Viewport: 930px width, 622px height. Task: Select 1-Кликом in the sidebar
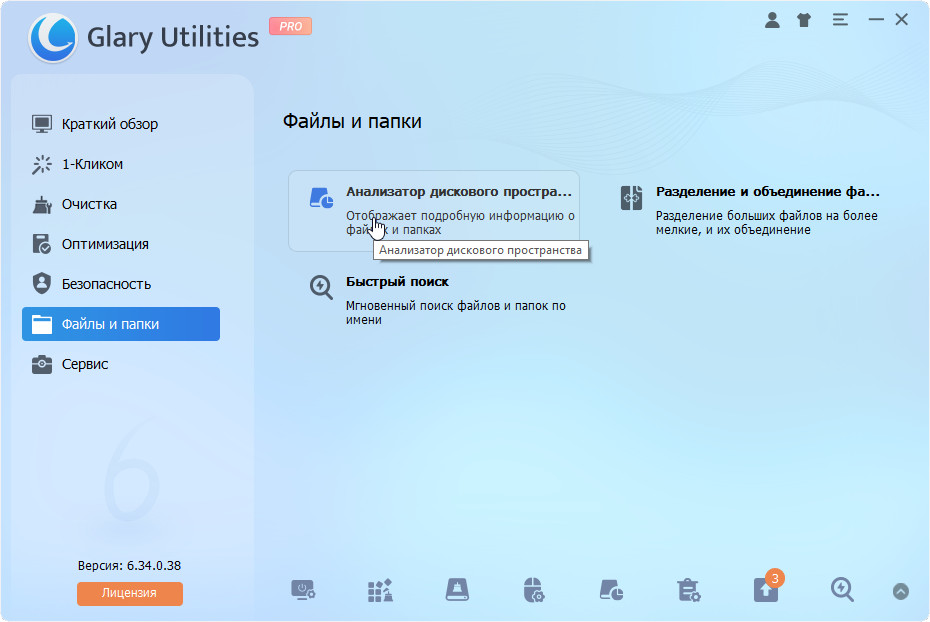(92, 164)
